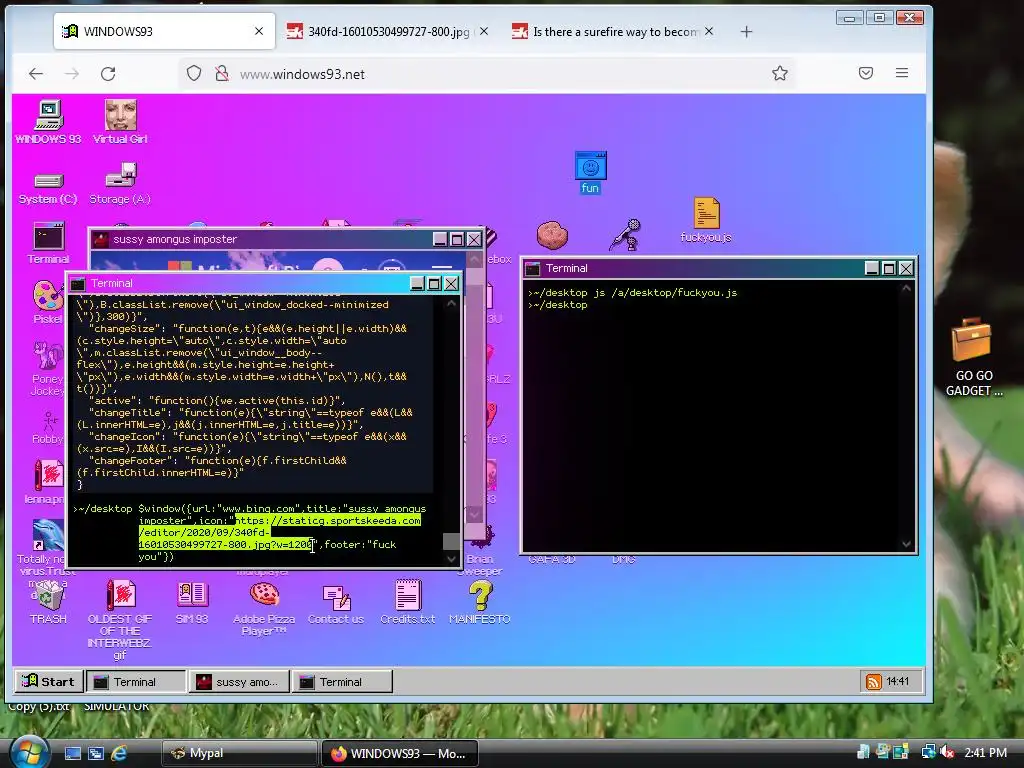Reload the page
Viewport: 1024px width, 768px height.
[108, 74]
